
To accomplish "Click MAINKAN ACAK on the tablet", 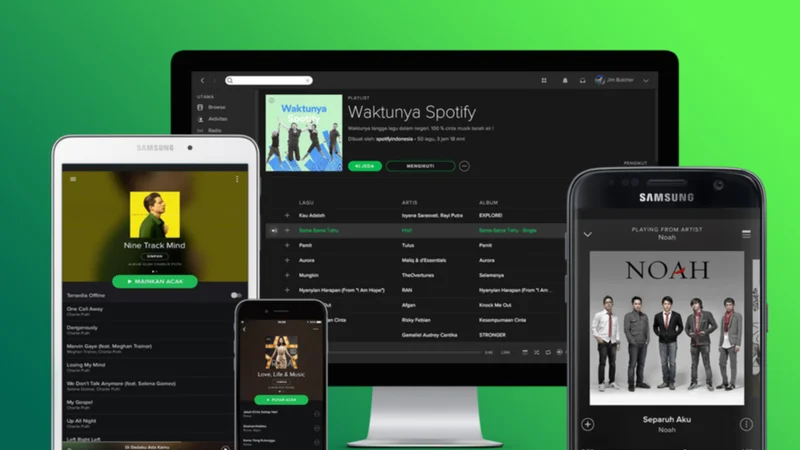I will [155, 281].
